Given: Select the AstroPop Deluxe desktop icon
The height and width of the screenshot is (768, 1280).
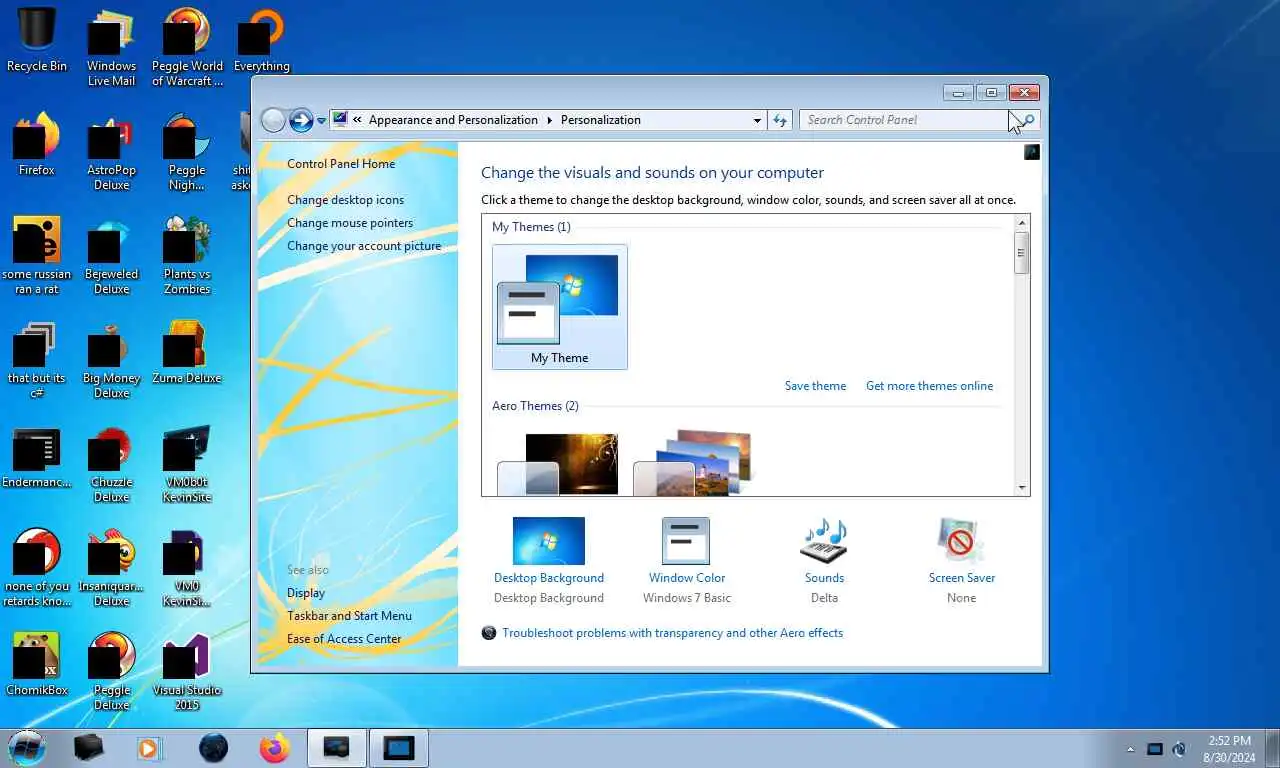Looking at the screenshot, I should (x=111, y=151).
